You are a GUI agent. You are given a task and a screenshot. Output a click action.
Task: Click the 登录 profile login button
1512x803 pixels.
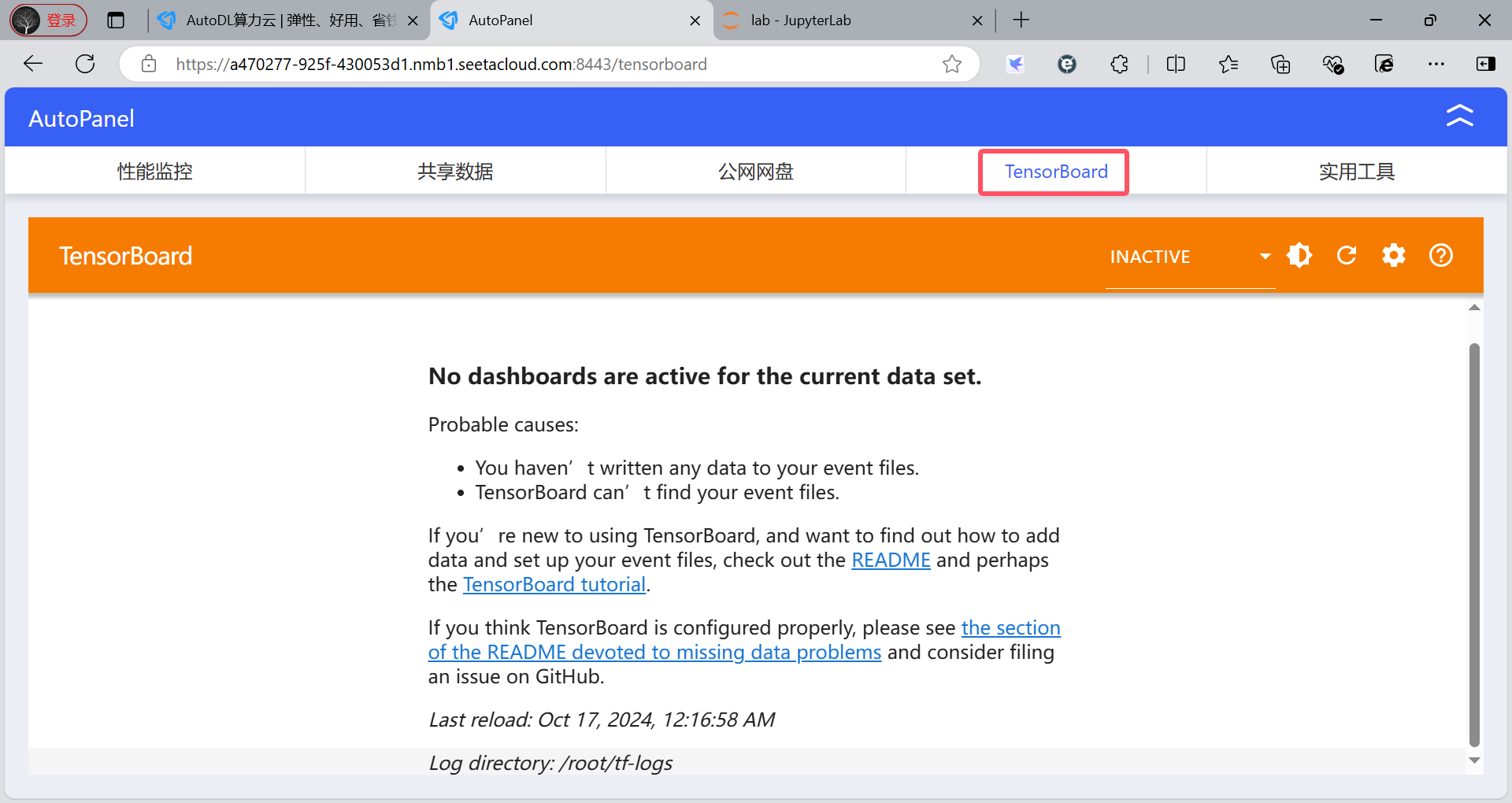tap(48, 20)
